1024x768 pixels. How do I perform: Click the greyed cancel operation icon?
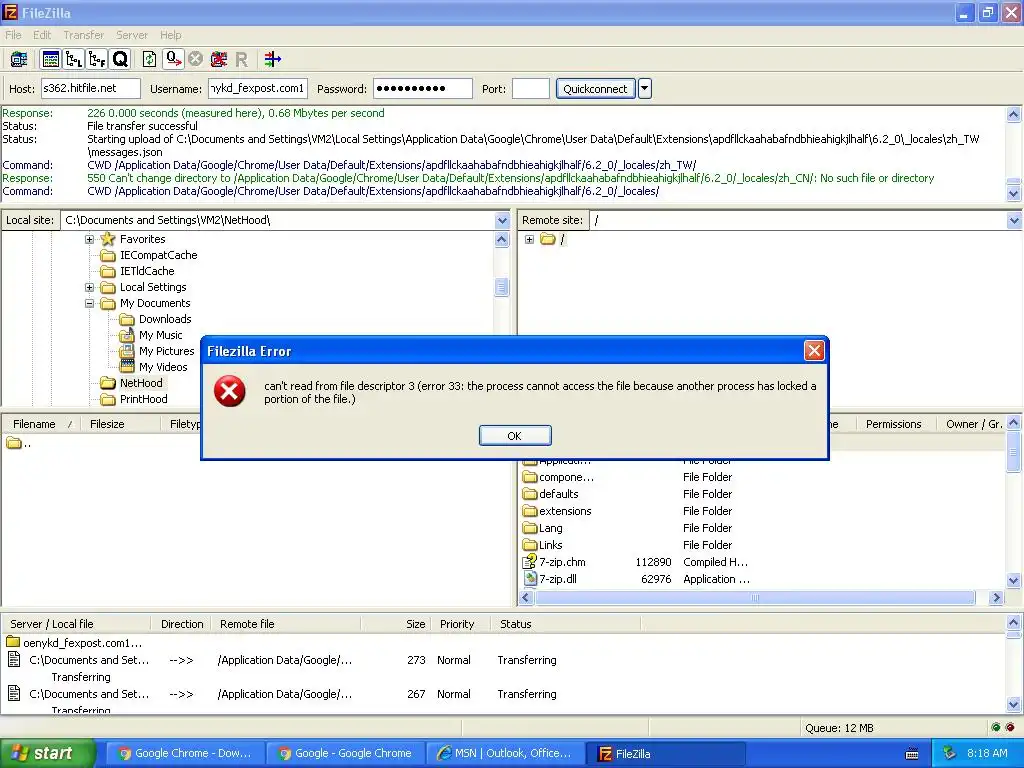pos(195,59)
